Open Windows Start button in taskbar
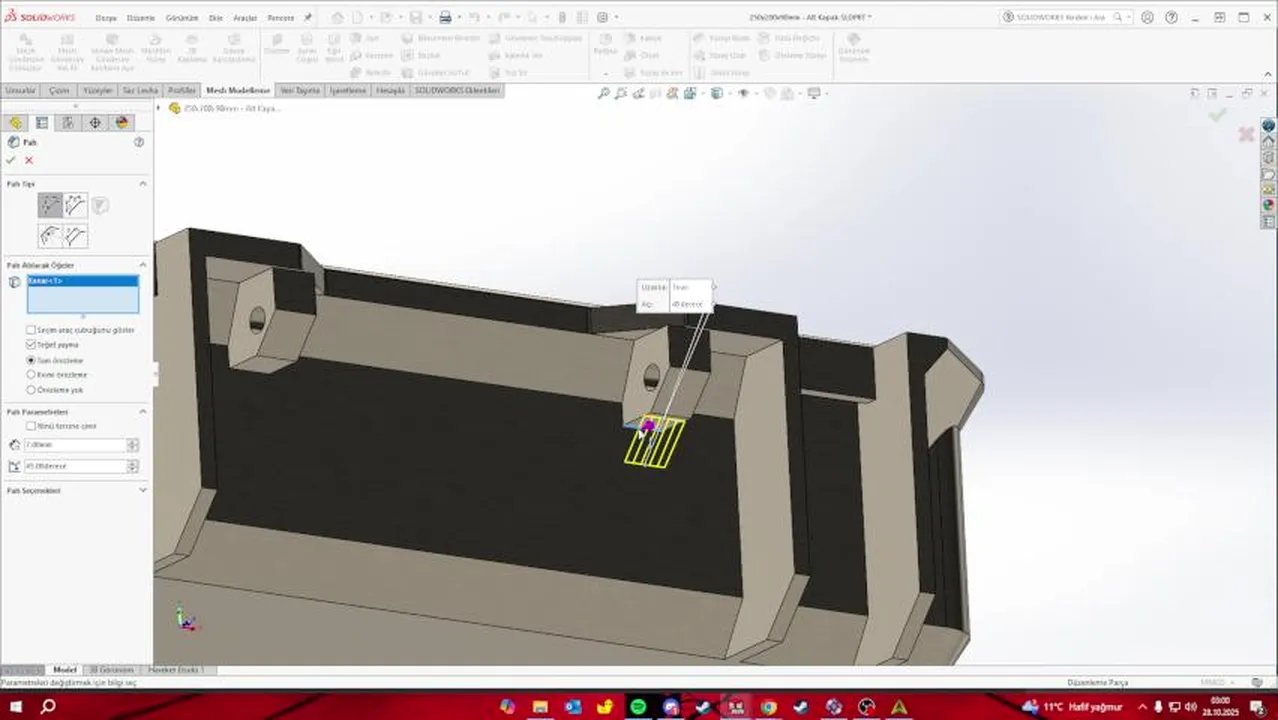Screen dimensions: 1278x720 (x=15, y=707)
